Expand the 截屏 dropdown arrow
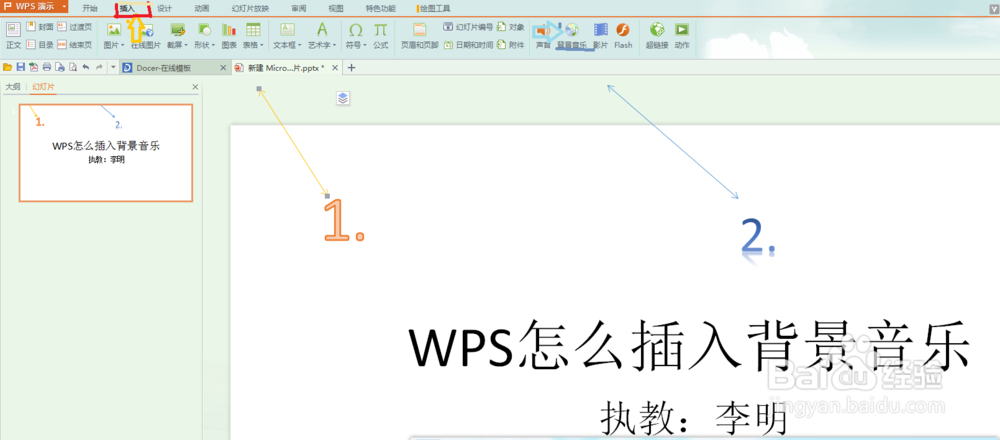Viewport: 1000px width, 440px height. tap(186, 46)
